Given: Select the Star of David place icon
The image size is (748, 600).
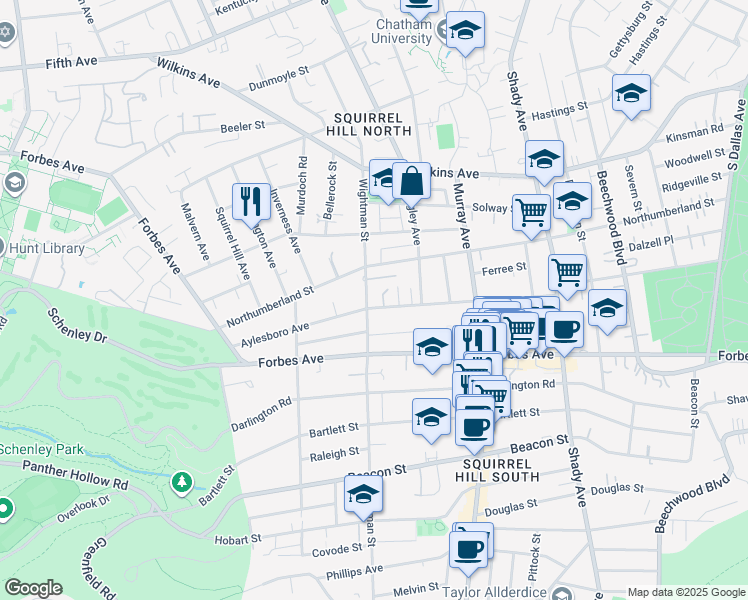Looking at the screenshot, I should click(x=6, y=32).
